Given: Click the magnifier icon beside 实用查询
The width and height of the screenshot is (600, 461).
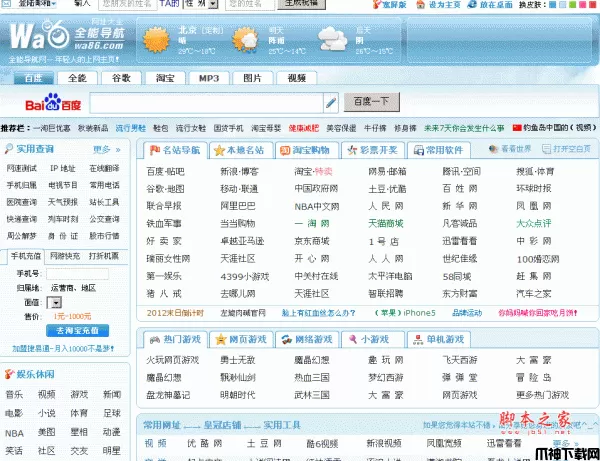Looking at the screenshot, I should (9, 149).
